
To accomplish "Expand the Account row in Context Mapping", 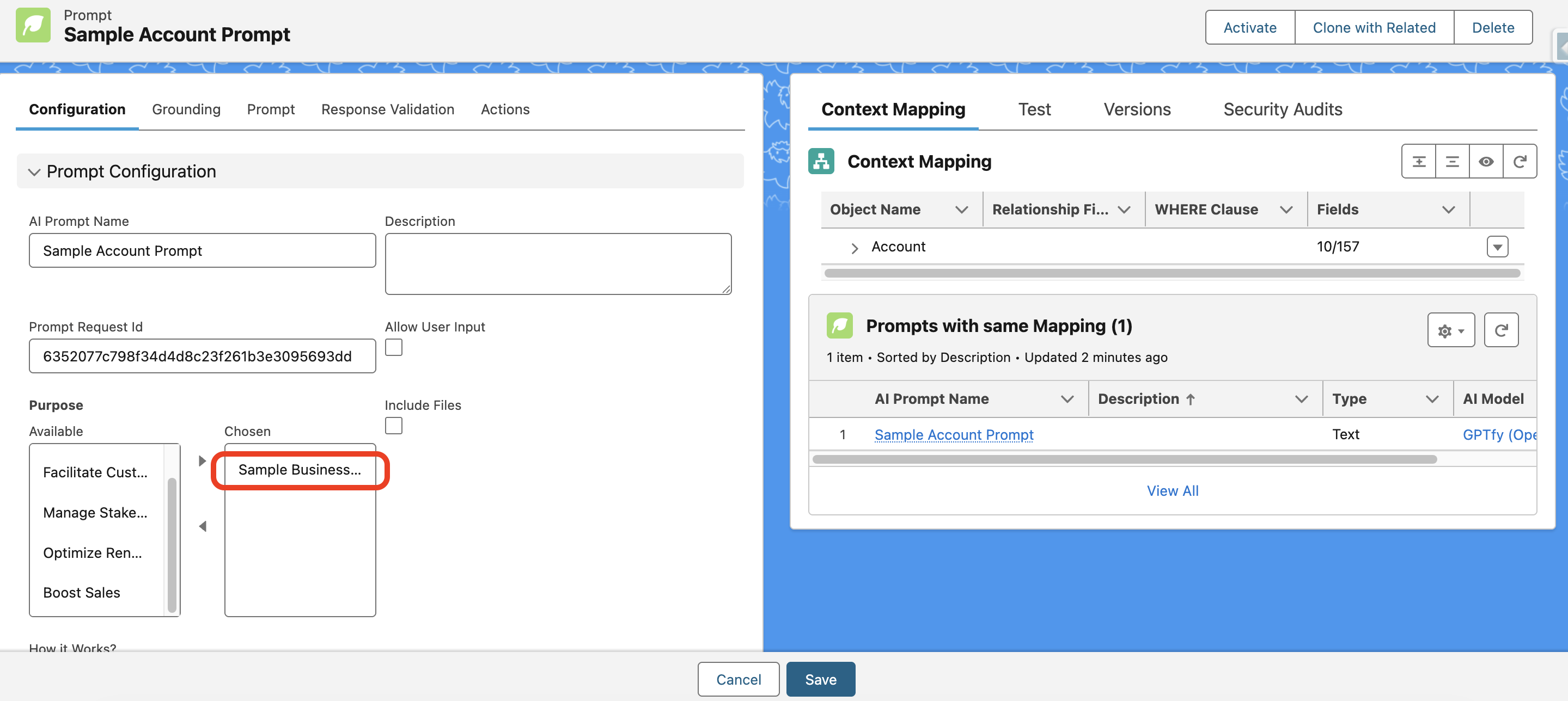I will pyautogui.click(x=854, y=248).
